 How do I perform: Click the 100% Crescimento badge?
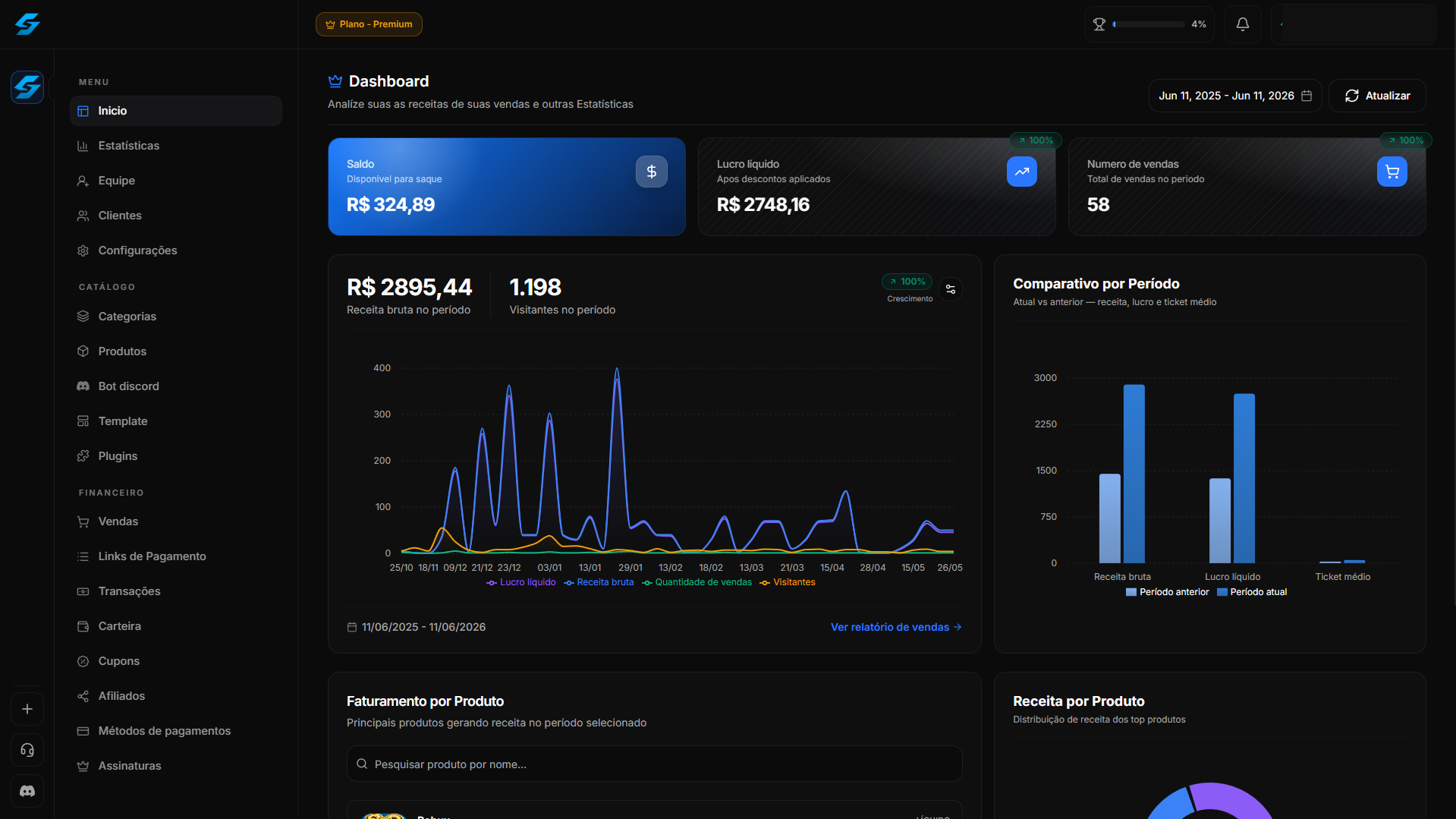[907, 282]
